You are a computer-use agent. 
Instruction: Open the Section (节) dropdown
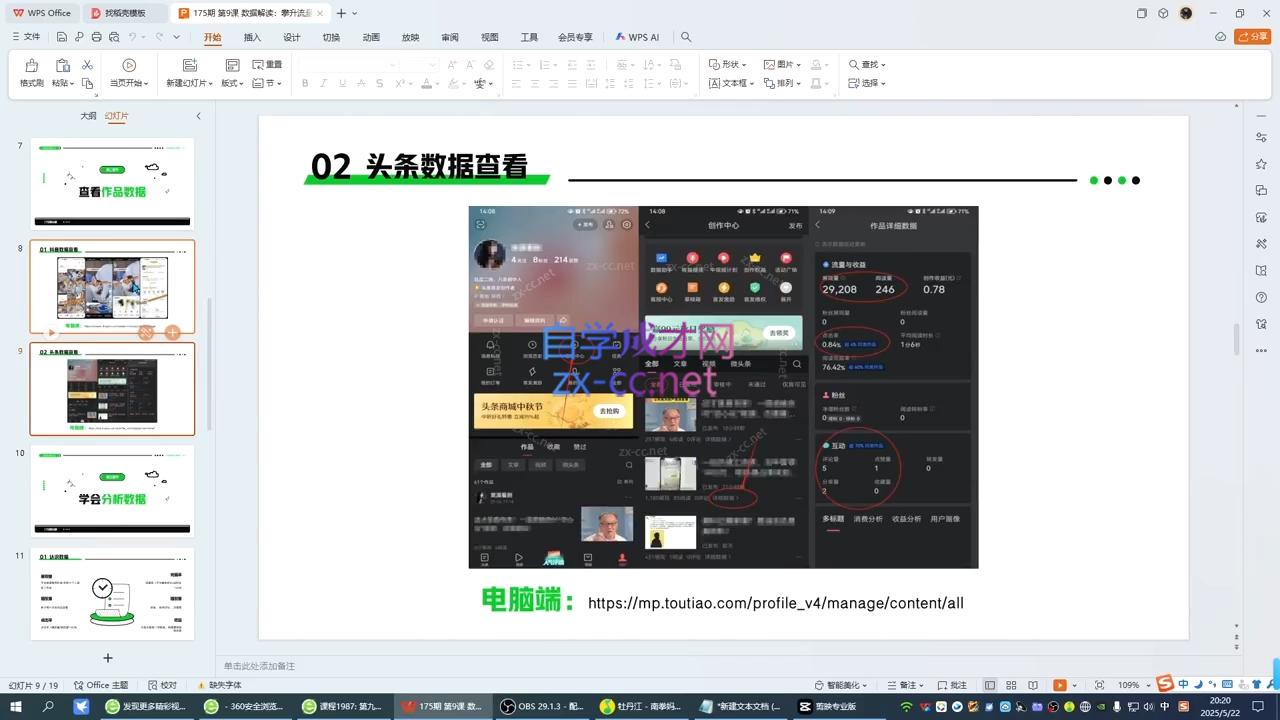(x=267, y=83)
